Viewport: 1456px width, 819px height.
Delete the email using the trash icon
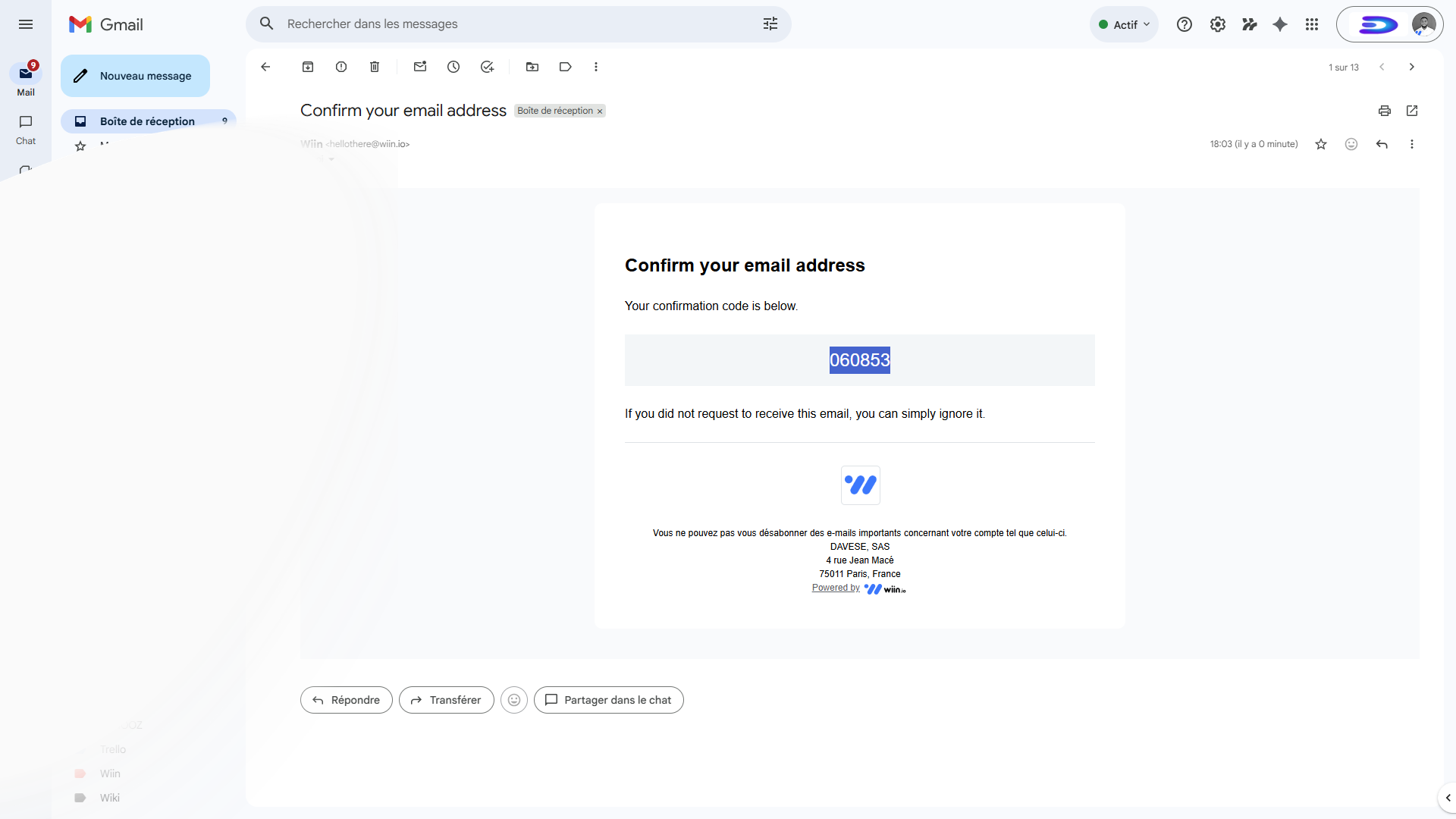(x=375, y=67)
